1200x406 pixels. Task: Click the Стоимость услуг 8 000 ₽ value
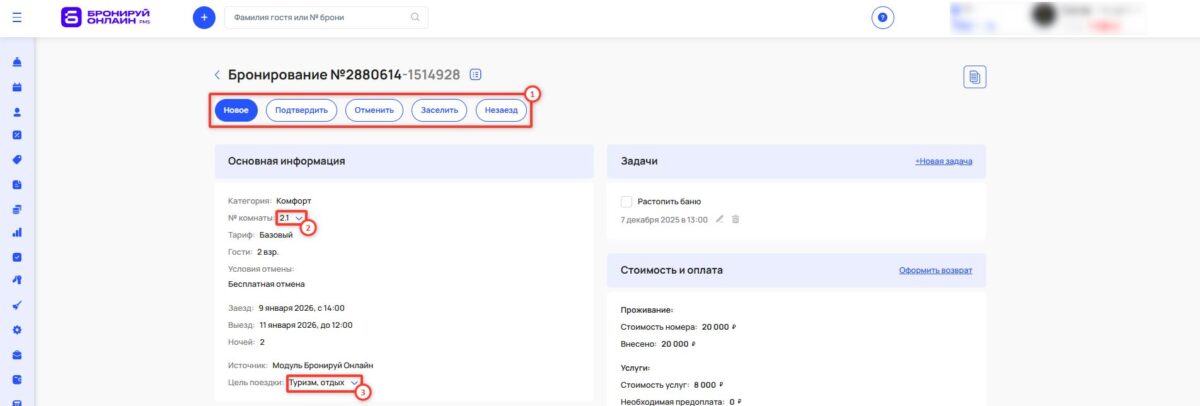707,384
